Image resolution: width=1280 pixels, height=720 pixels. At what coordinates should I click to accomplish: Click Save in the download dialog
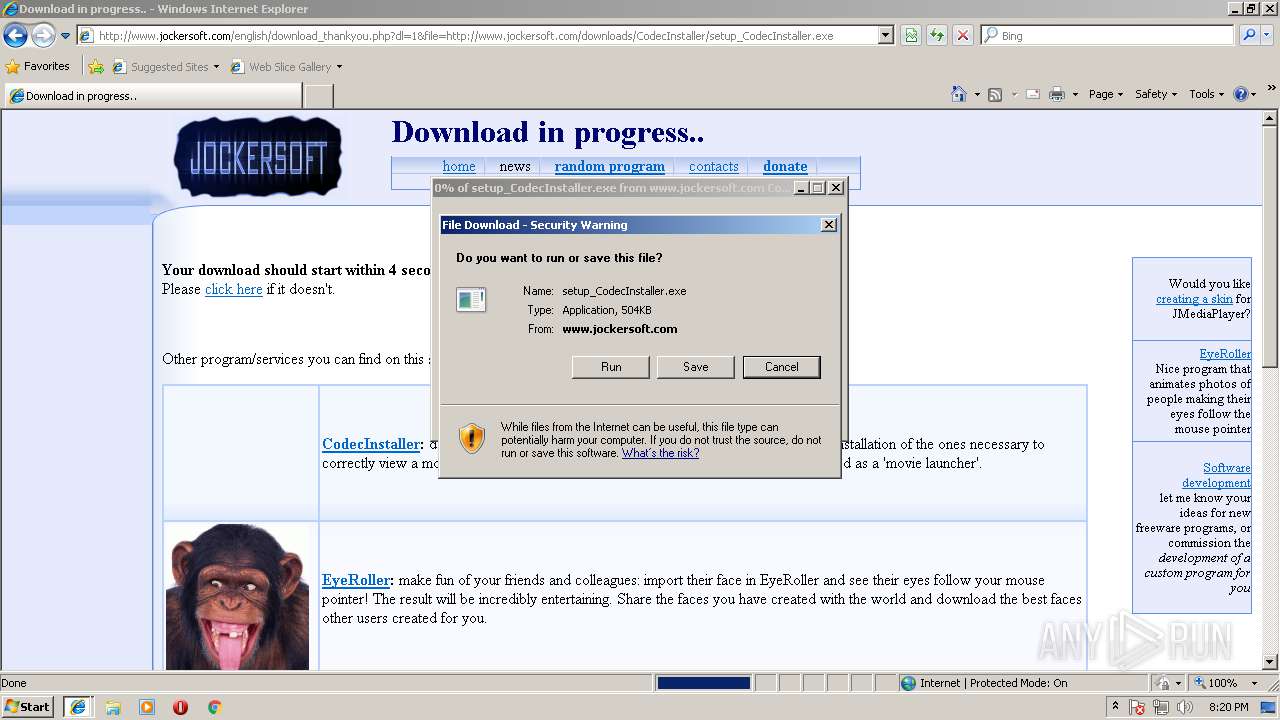[696, 367]
